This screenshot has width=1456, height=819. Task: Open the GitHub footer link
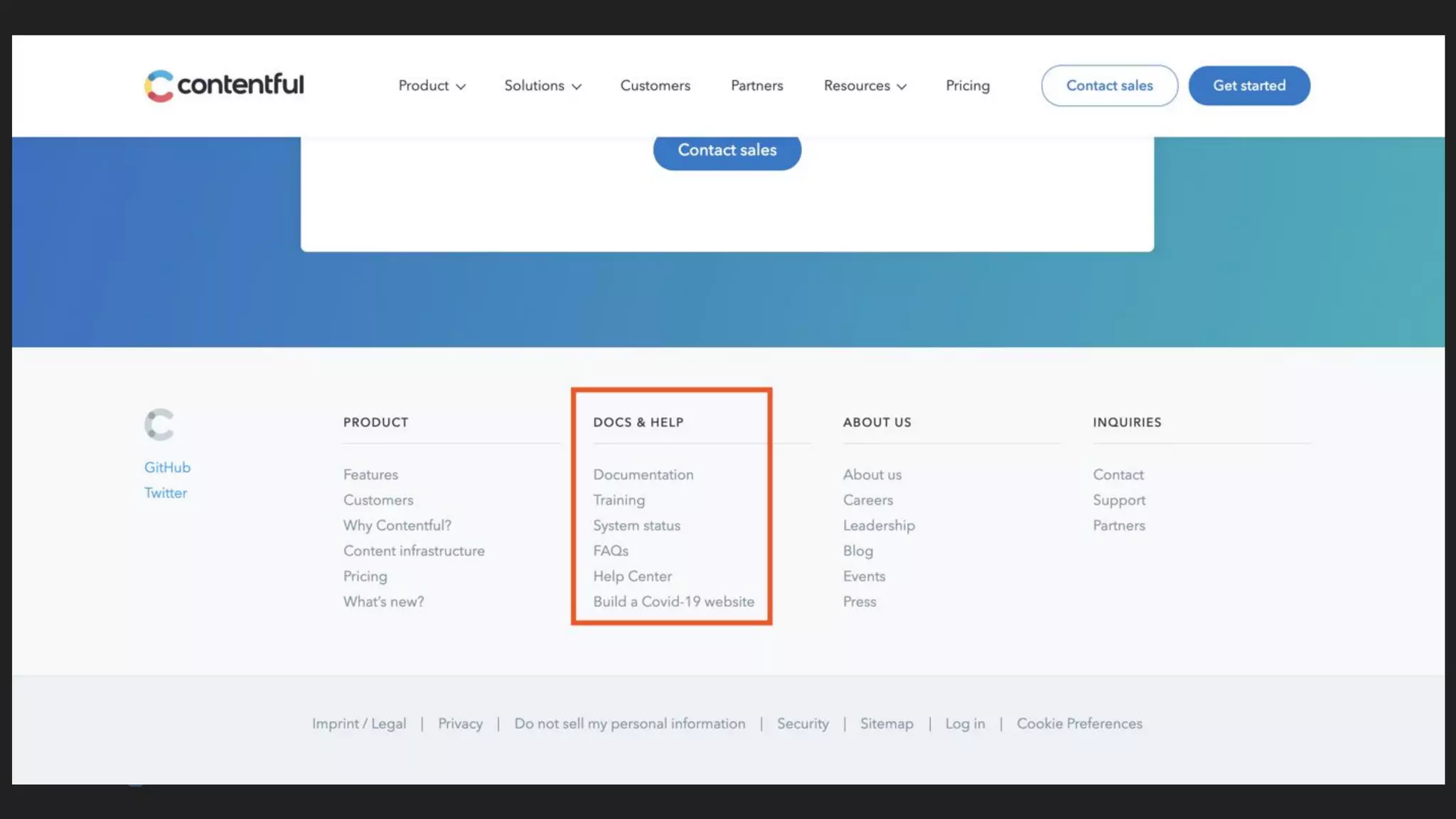[x=167, y=468]
